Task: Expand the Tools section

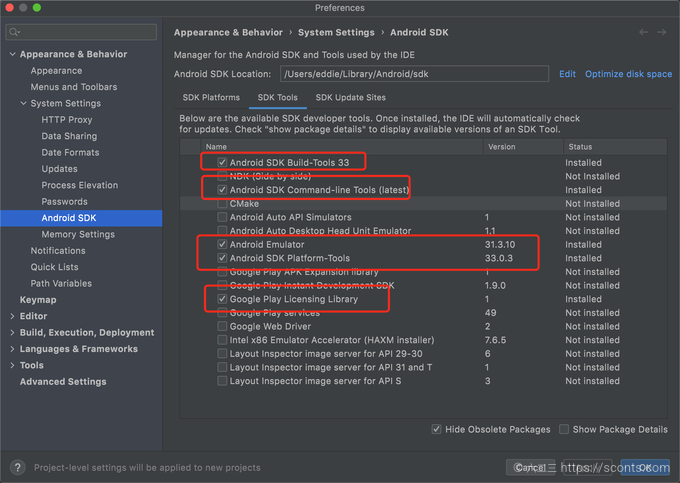Action: pos(13,365)
